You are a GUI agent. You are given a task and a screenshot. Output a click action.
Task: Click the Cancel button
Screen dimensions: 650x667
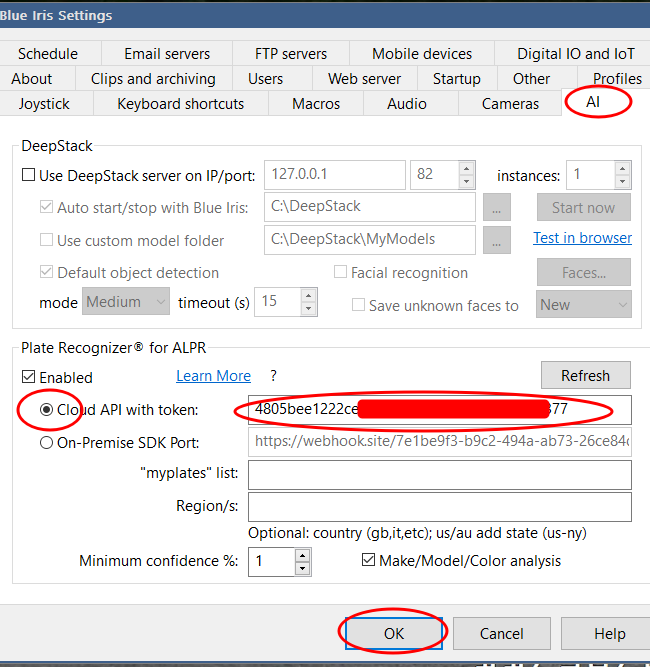click(x=502, y=633)
